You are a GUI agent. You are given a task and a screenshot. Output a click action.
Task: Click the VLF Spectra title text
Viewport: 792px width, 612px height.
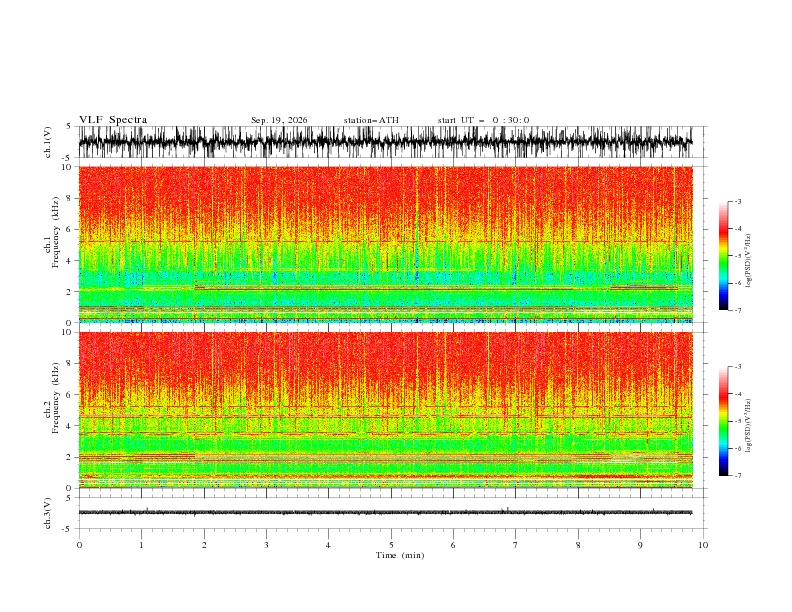[x=113, y=120]
